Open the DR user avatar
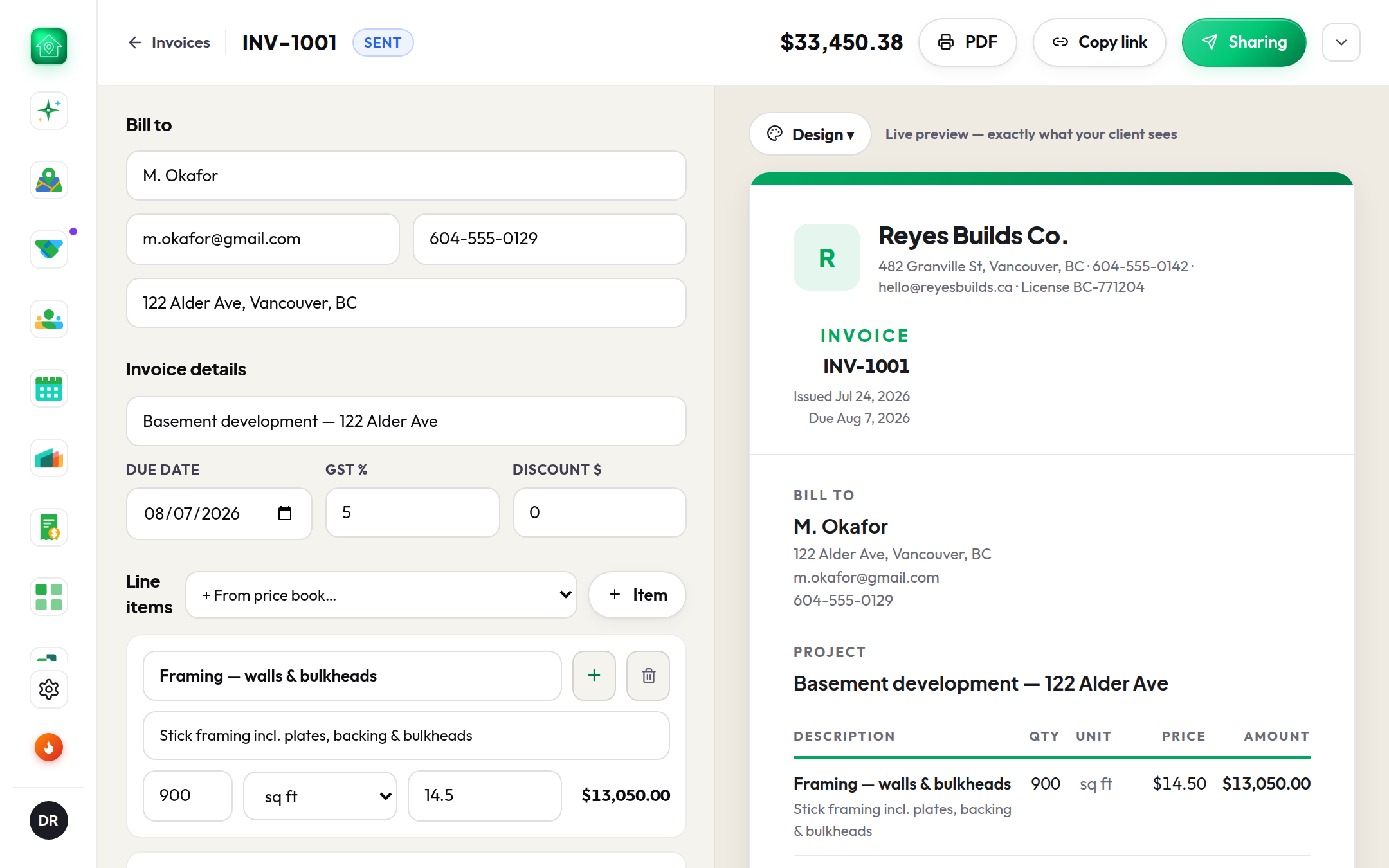 pyautogui.click(x=49, y=820)
